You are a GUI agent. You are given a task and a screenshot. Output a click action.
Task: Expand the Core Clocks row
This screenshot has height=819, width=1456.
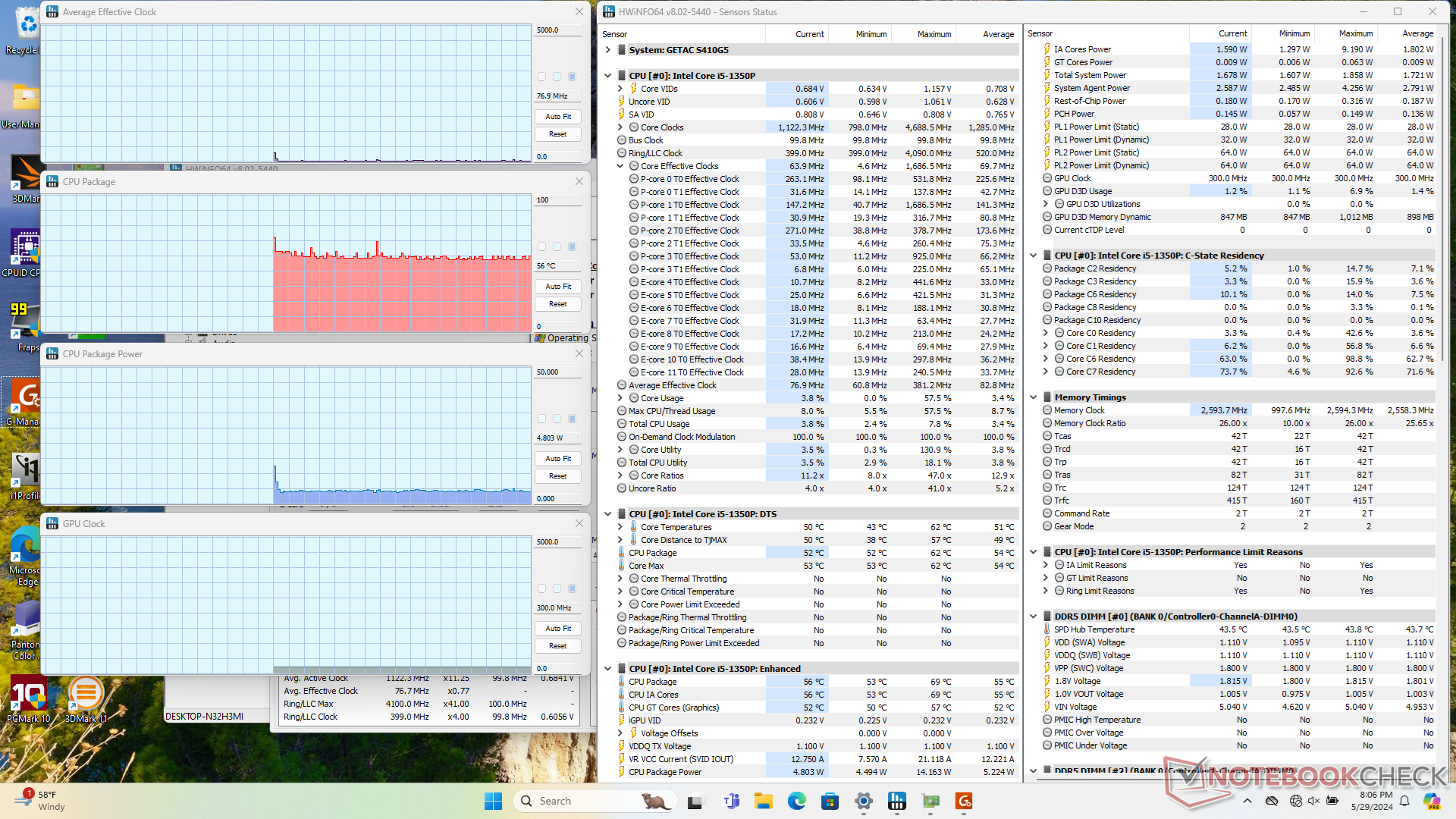tap(620, 127)
